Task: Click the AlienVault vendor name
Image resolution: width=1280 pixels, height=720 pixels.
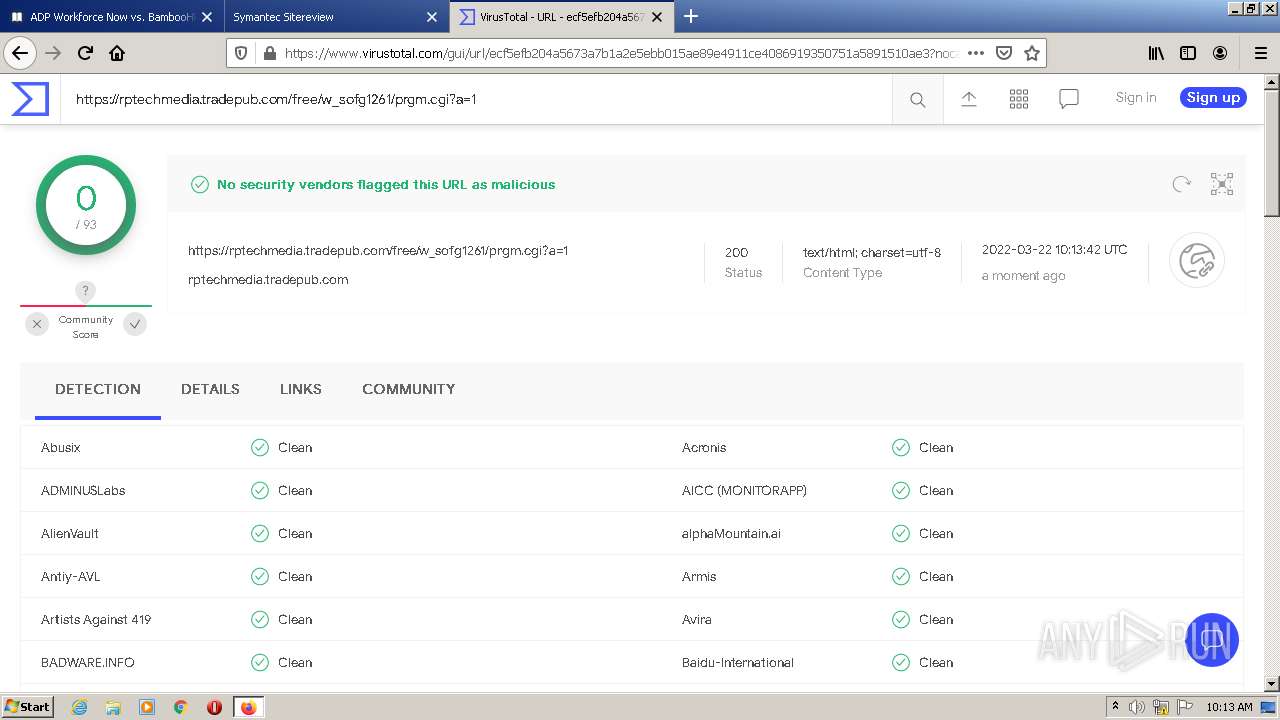Action: click(70, 533)
